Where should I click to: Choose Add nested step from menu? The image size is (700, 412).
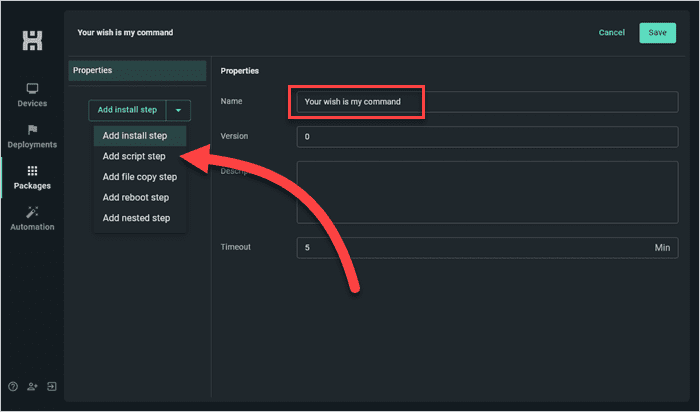click(x=140, y=218)
